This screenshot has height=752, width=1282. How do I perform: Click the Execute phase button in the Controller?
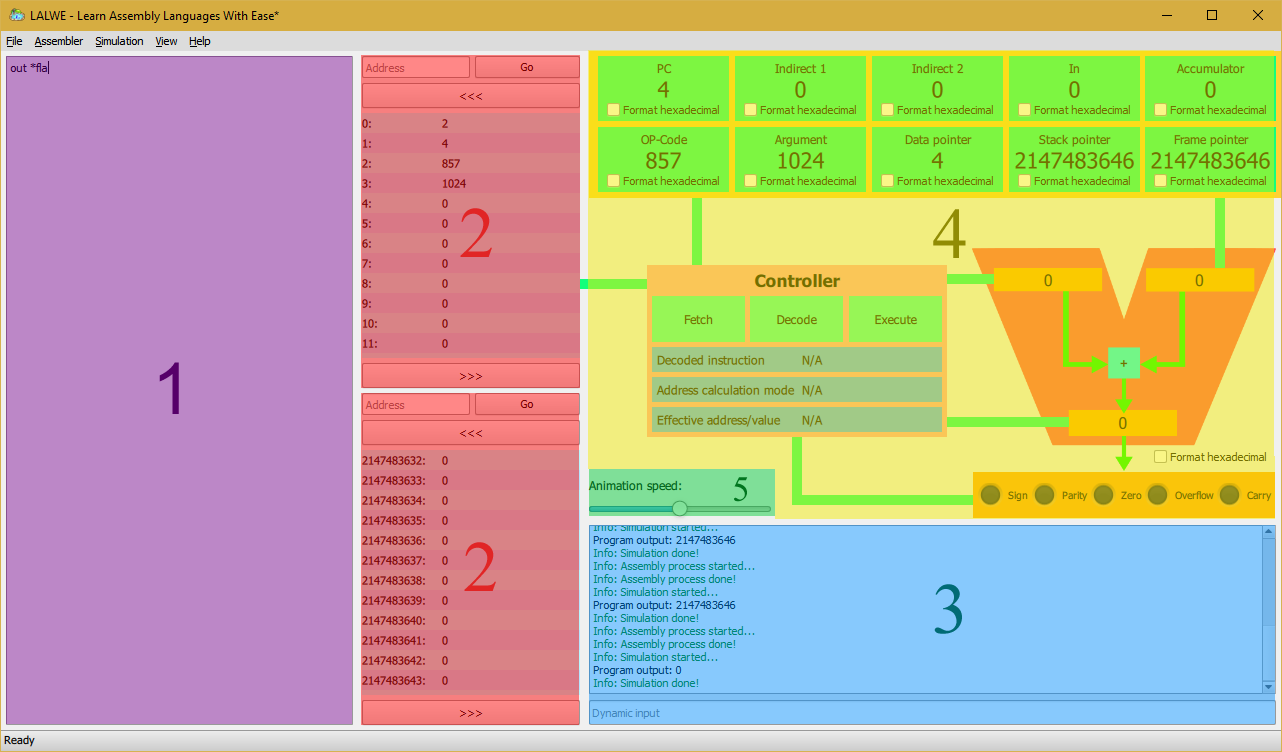[895, 318]
